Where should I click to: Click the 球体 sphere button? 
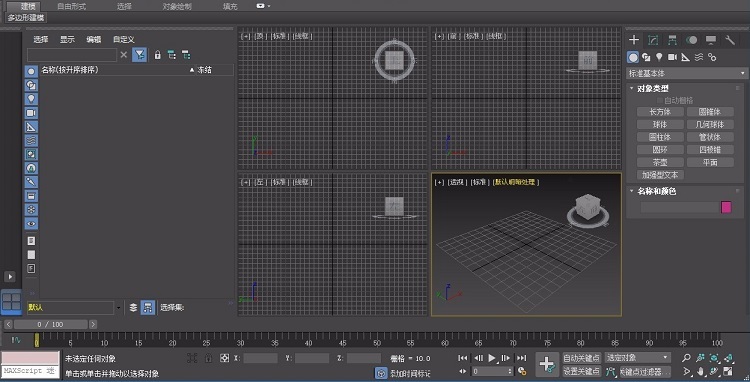(661, 124)
